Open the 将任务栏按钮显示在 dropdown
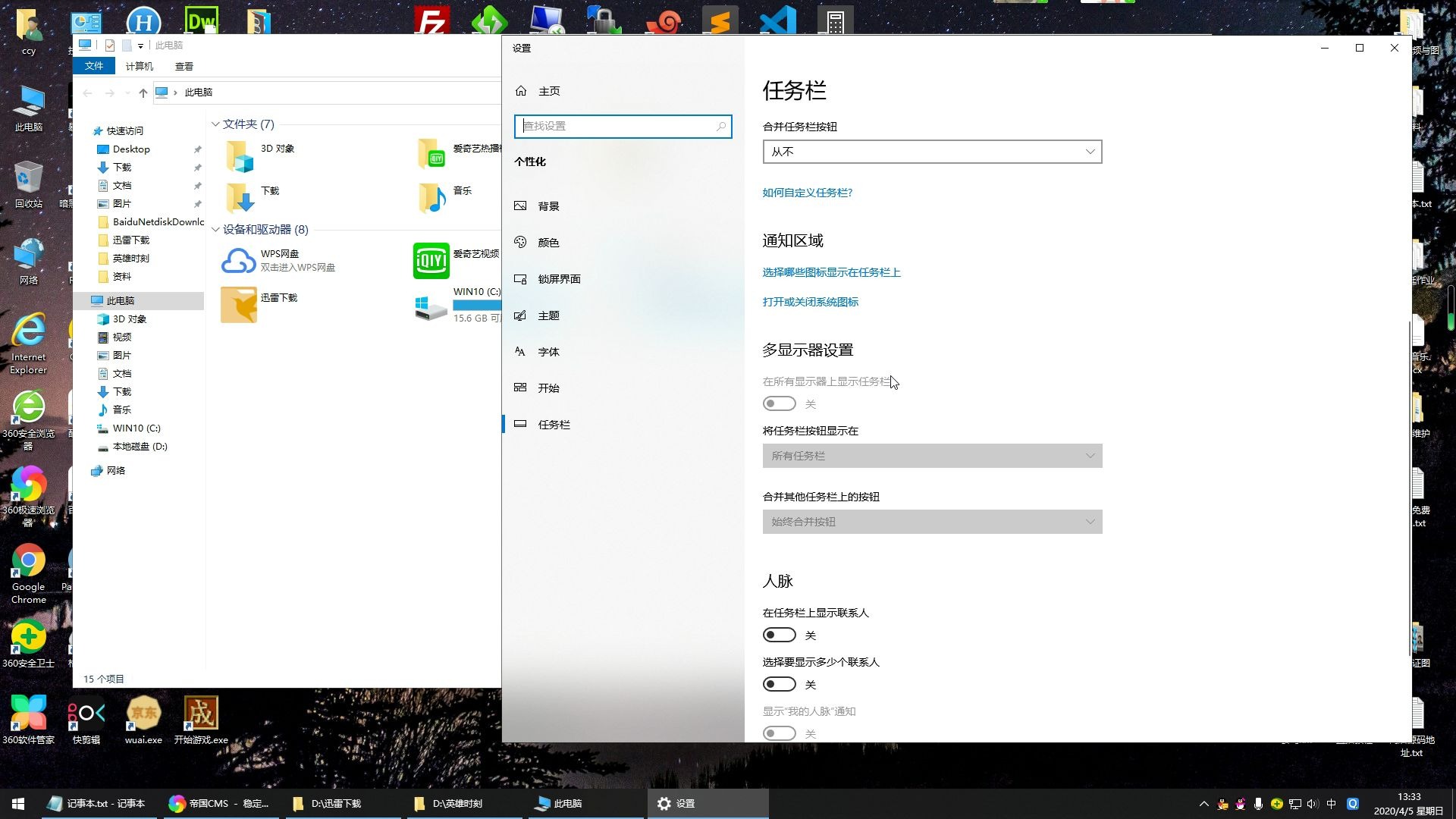The image size is (1456, 819). coord(932,456)
